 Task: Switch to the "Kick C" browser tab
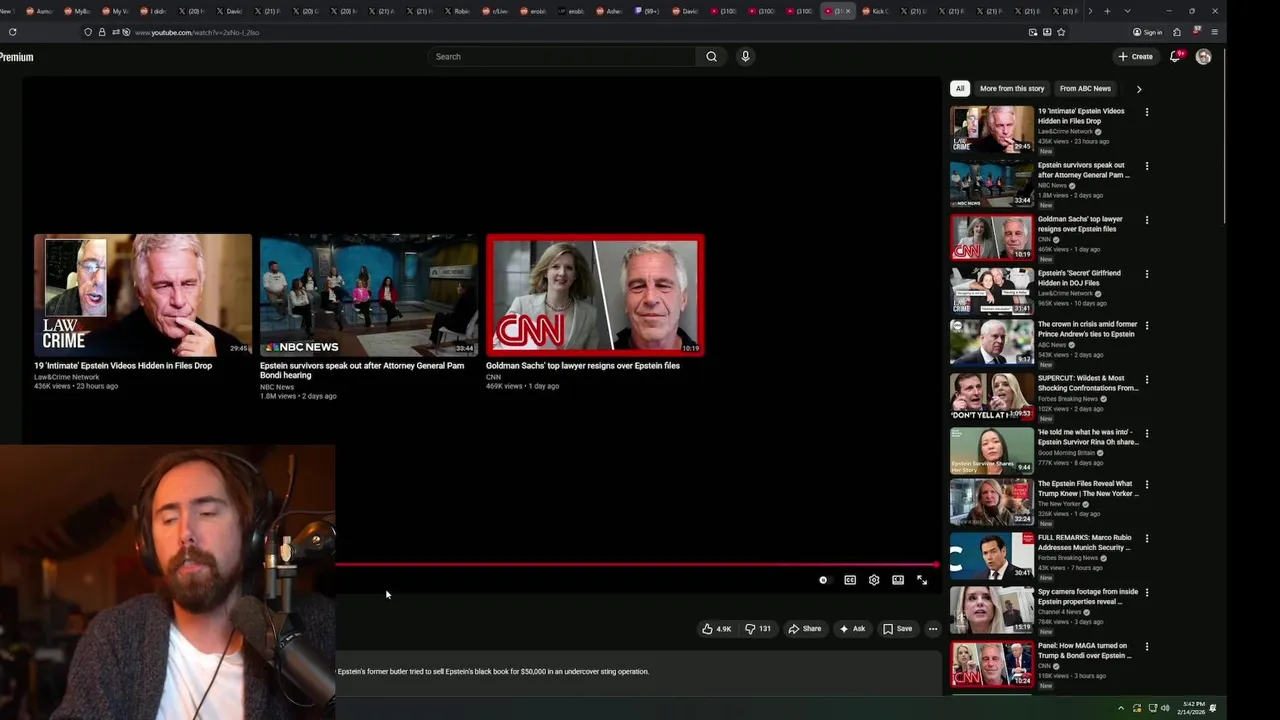(x=876, y=11)
